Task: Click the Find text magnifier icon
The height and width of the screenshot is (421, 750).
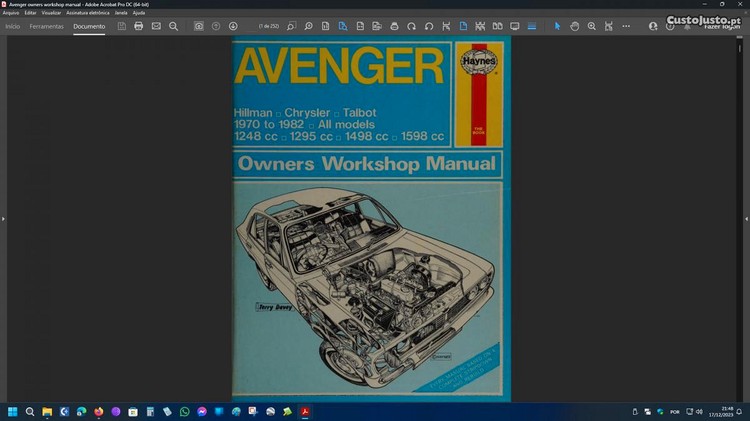Action: click(x=173, y=26)
